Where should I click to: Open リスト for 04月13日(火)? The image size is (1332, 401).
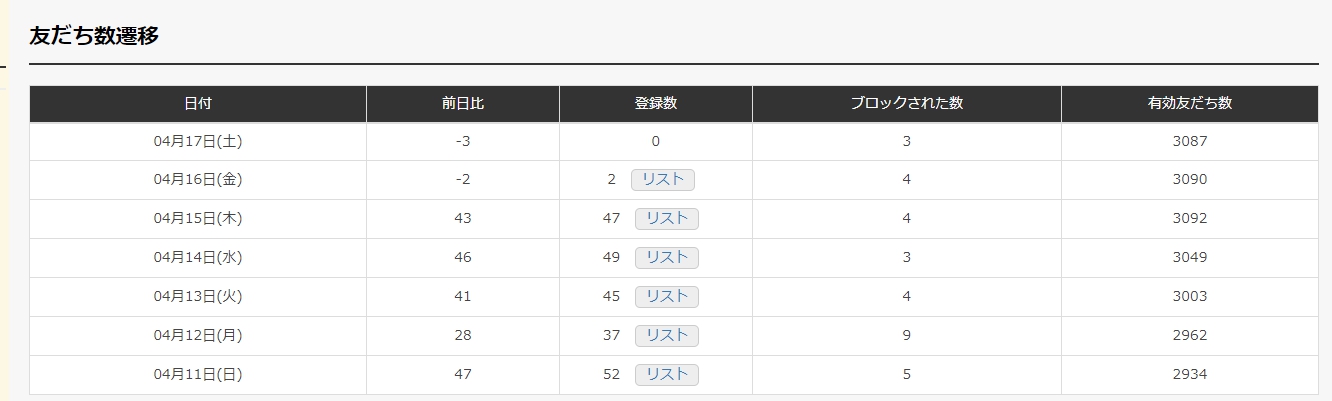point(666,297)
